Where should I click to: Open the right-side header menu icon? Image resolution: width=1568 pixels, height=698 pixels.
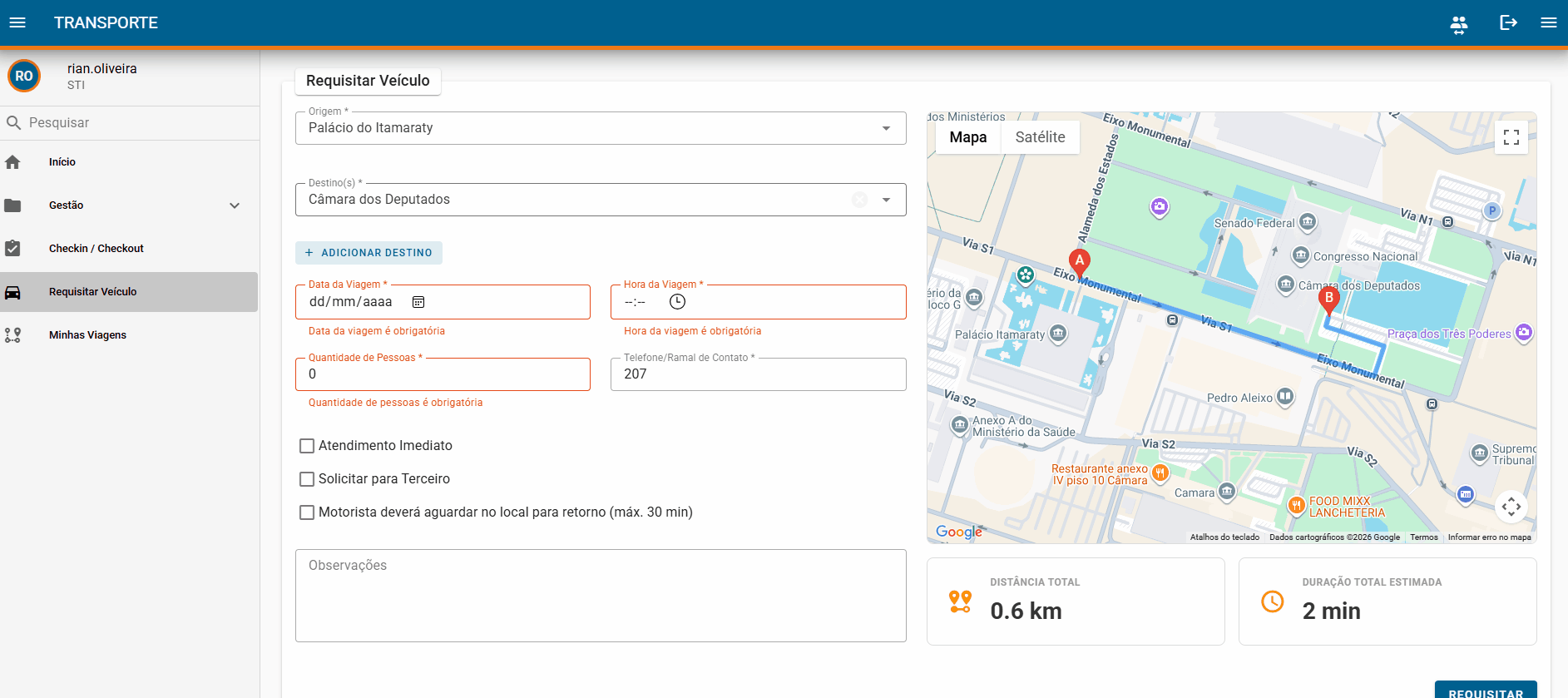point(1549,22)
